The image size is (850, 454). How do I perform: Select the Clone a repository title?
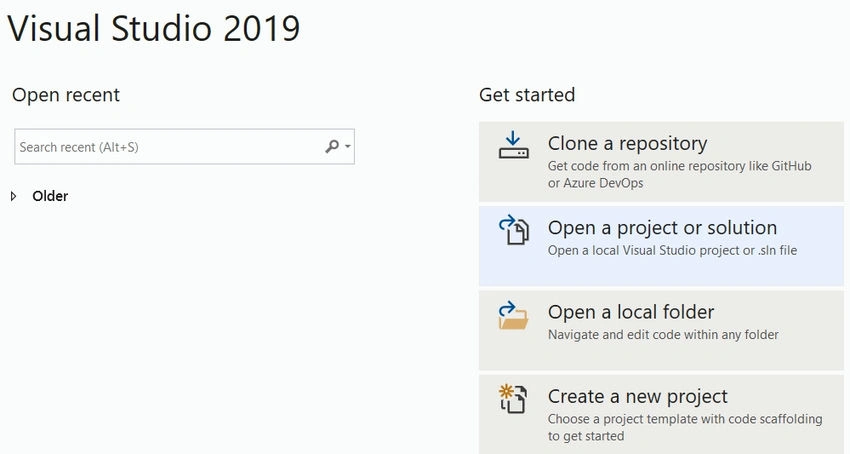[x=627, y=144]
